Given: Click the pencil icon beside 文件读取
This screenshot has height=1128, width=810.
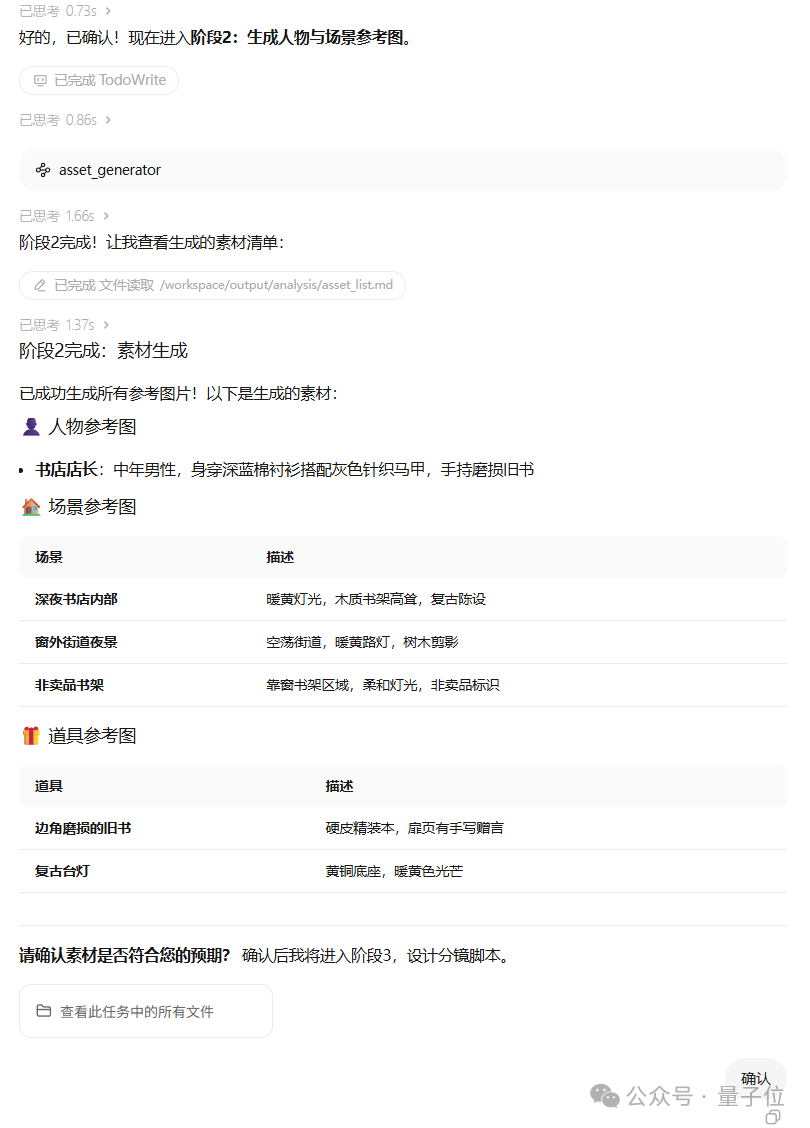Looking at the screenshot, I should click(x=40, y=284).
